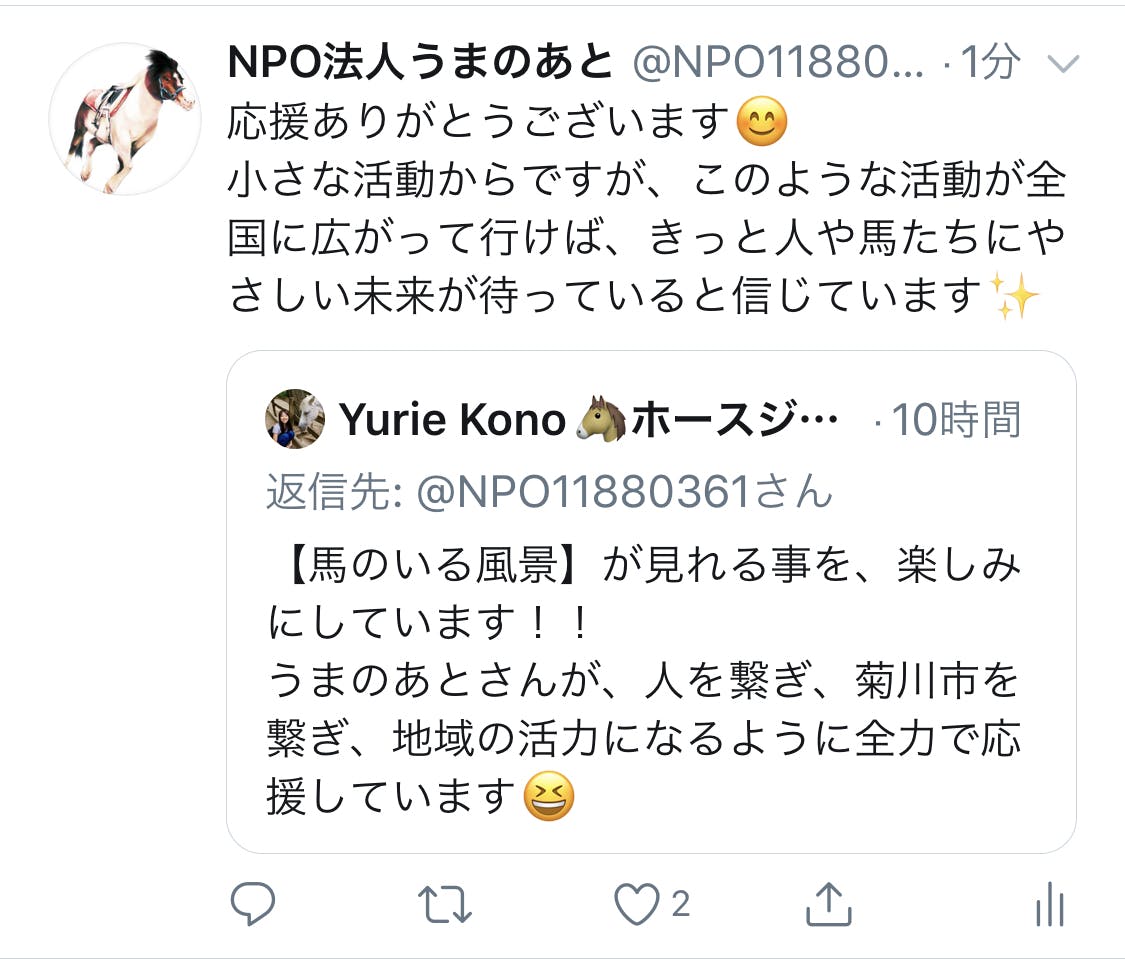The image size is (1125, 974).
Task: Click the smiling emoji after ございます
Action: [762, 120]
